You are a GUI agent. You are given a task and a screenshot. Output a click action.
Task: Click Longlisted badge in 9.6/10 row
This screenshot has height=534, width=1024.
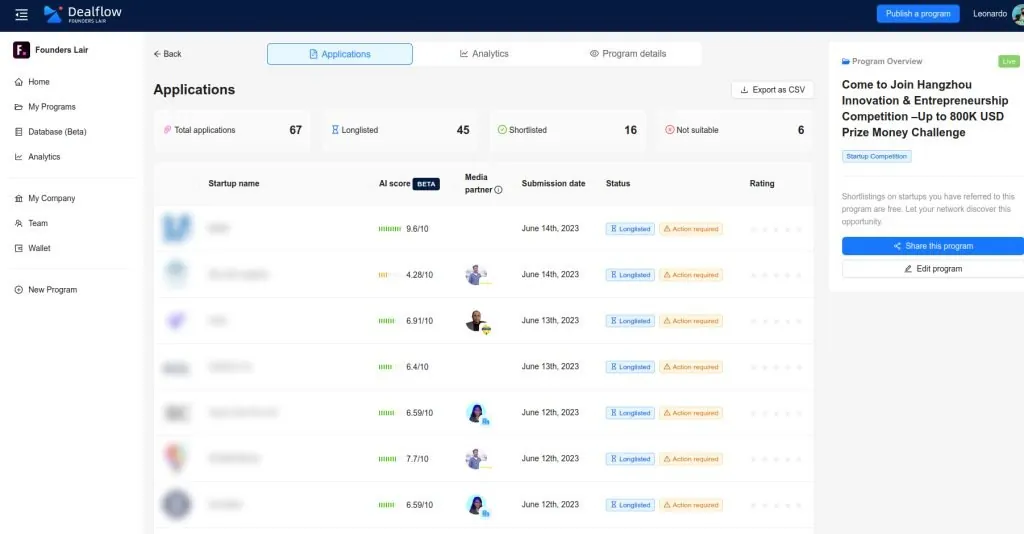(x=630, y=228)
